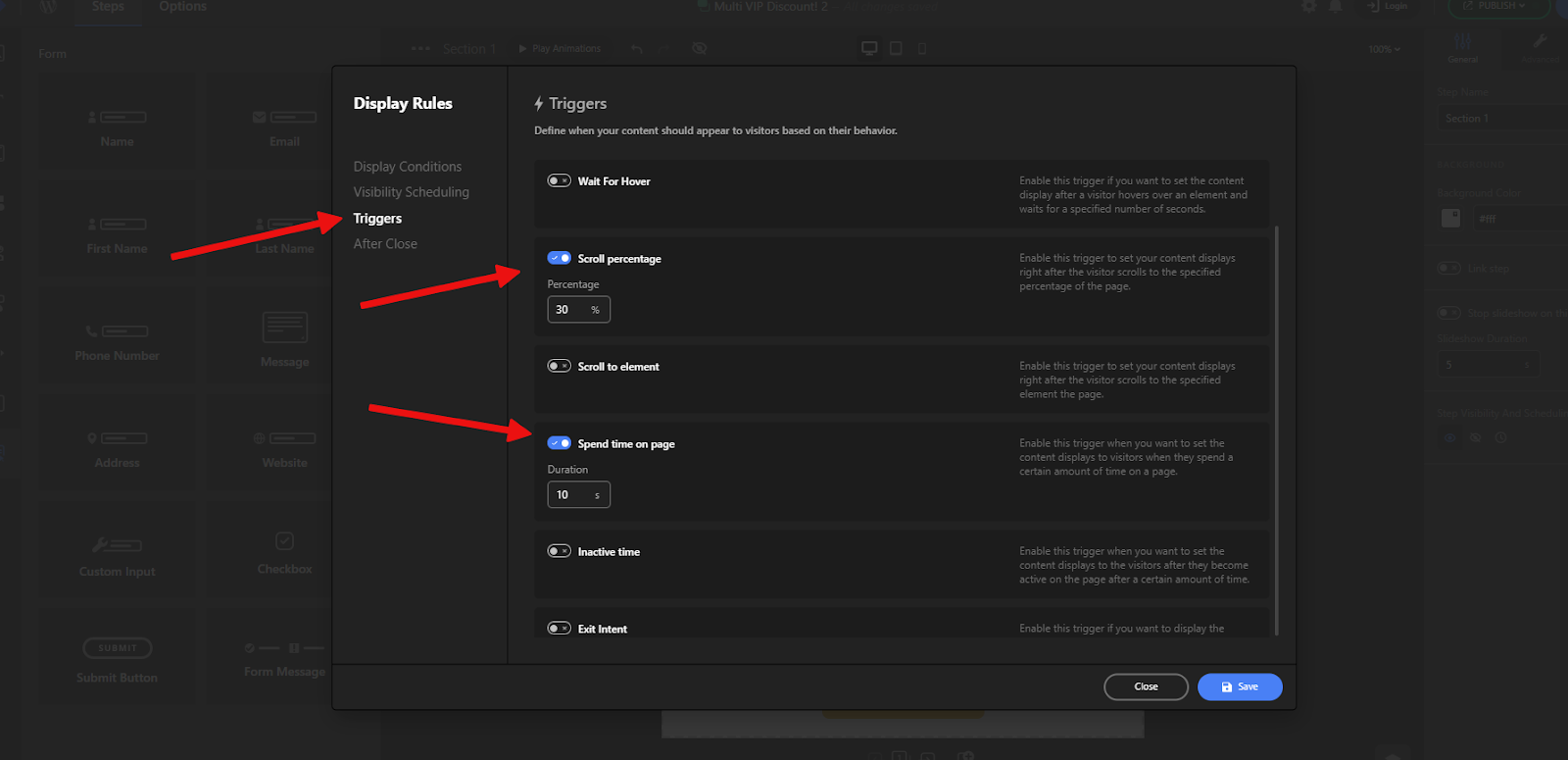The height and width of the screenshot is (760, 1568).
Task: Click the Background Color swatch
Action: click(1450, 218)
